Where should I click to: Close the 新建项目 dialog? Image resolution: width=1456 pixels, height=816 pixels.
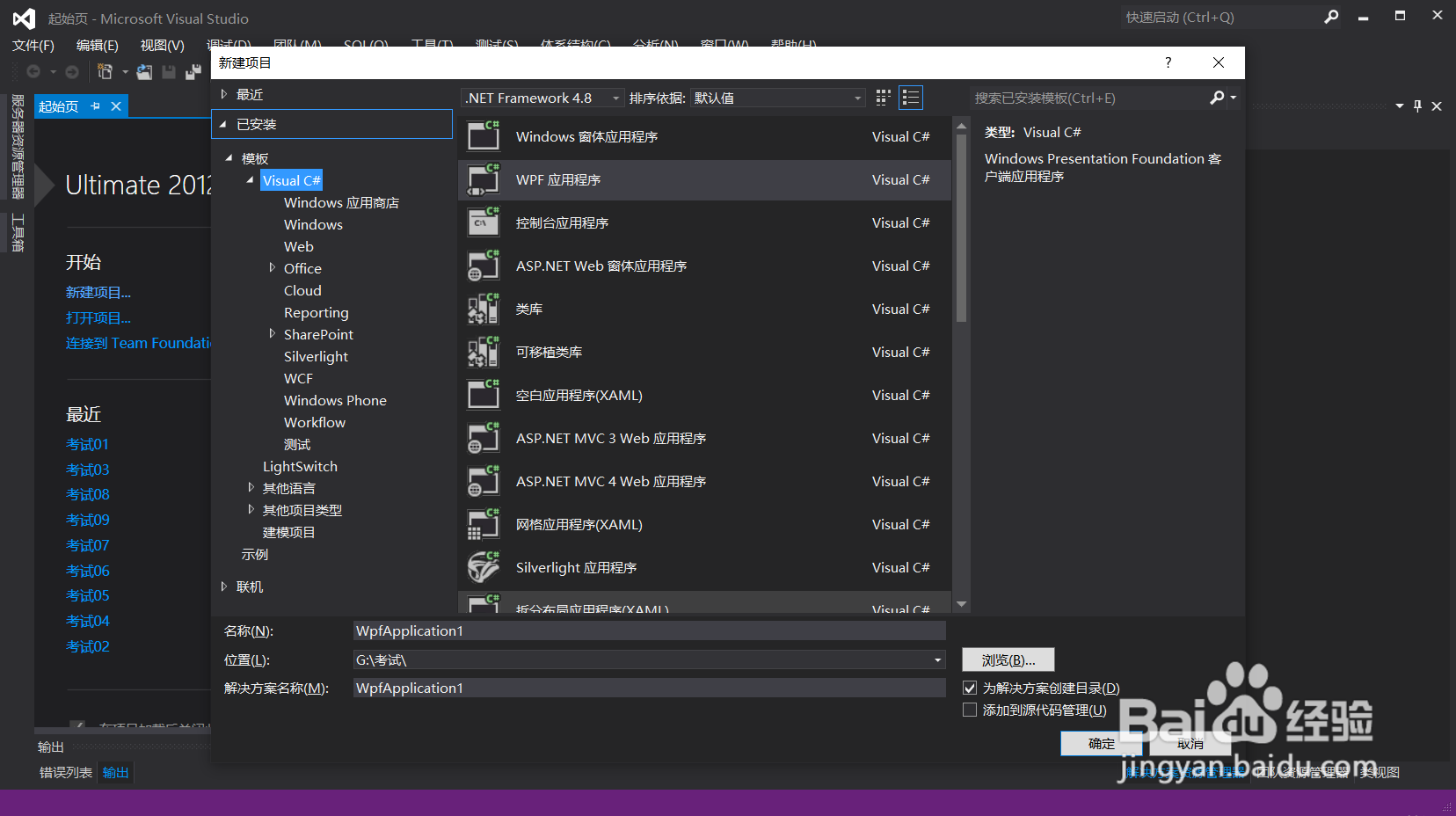pos(1219,62)
